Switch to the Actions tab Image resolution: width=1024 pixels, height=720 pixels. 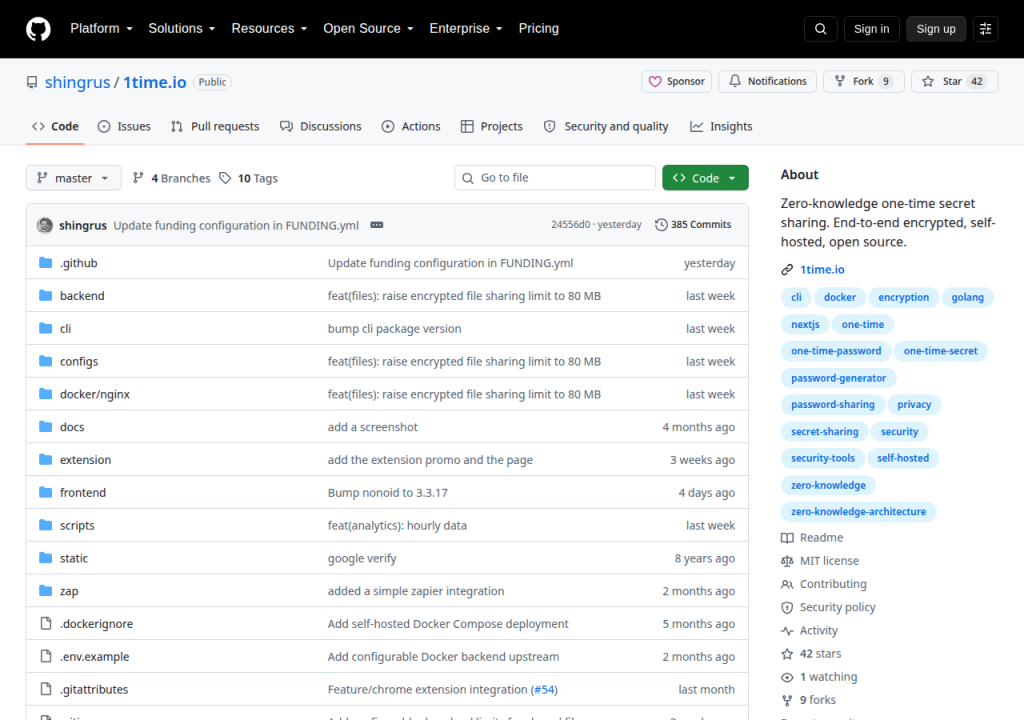pos(411,127)
